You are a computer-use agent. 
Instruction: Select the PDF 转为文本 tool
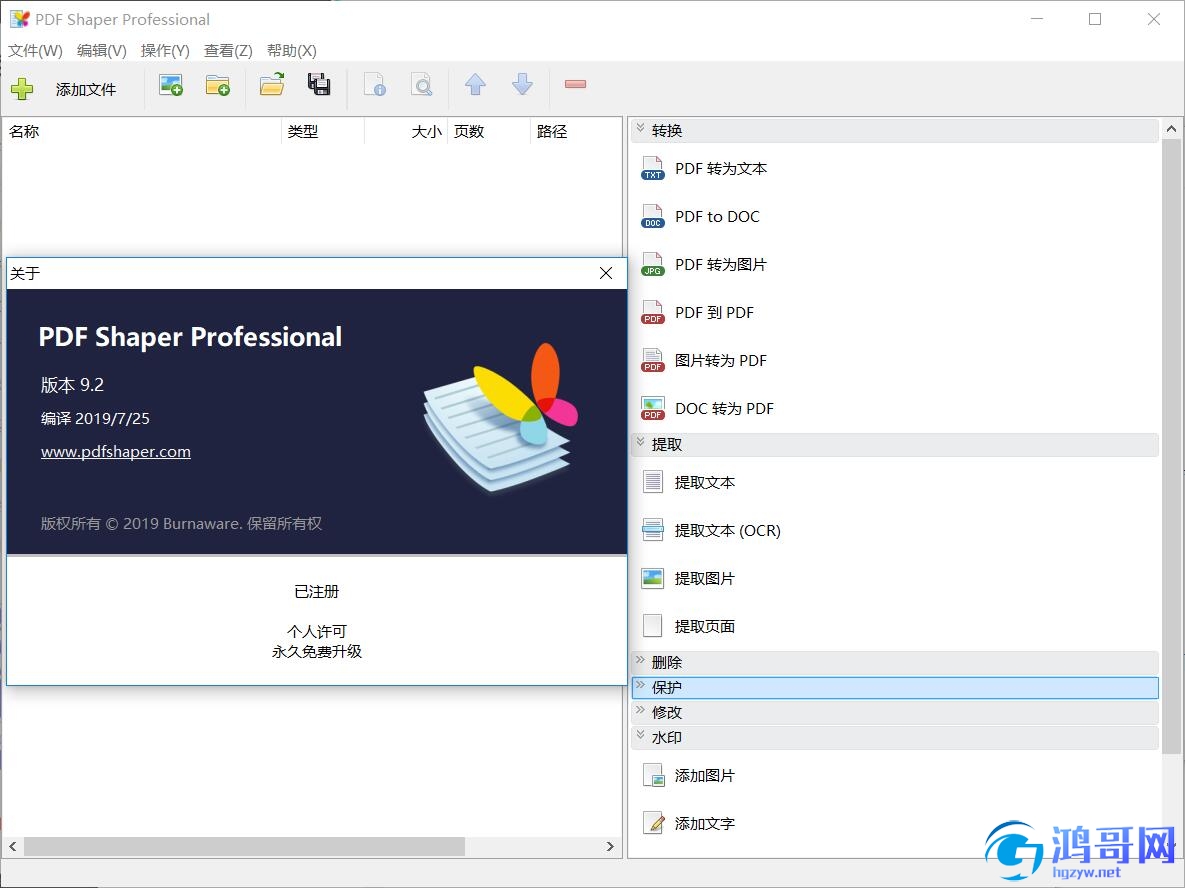click(x=704, y=169)
